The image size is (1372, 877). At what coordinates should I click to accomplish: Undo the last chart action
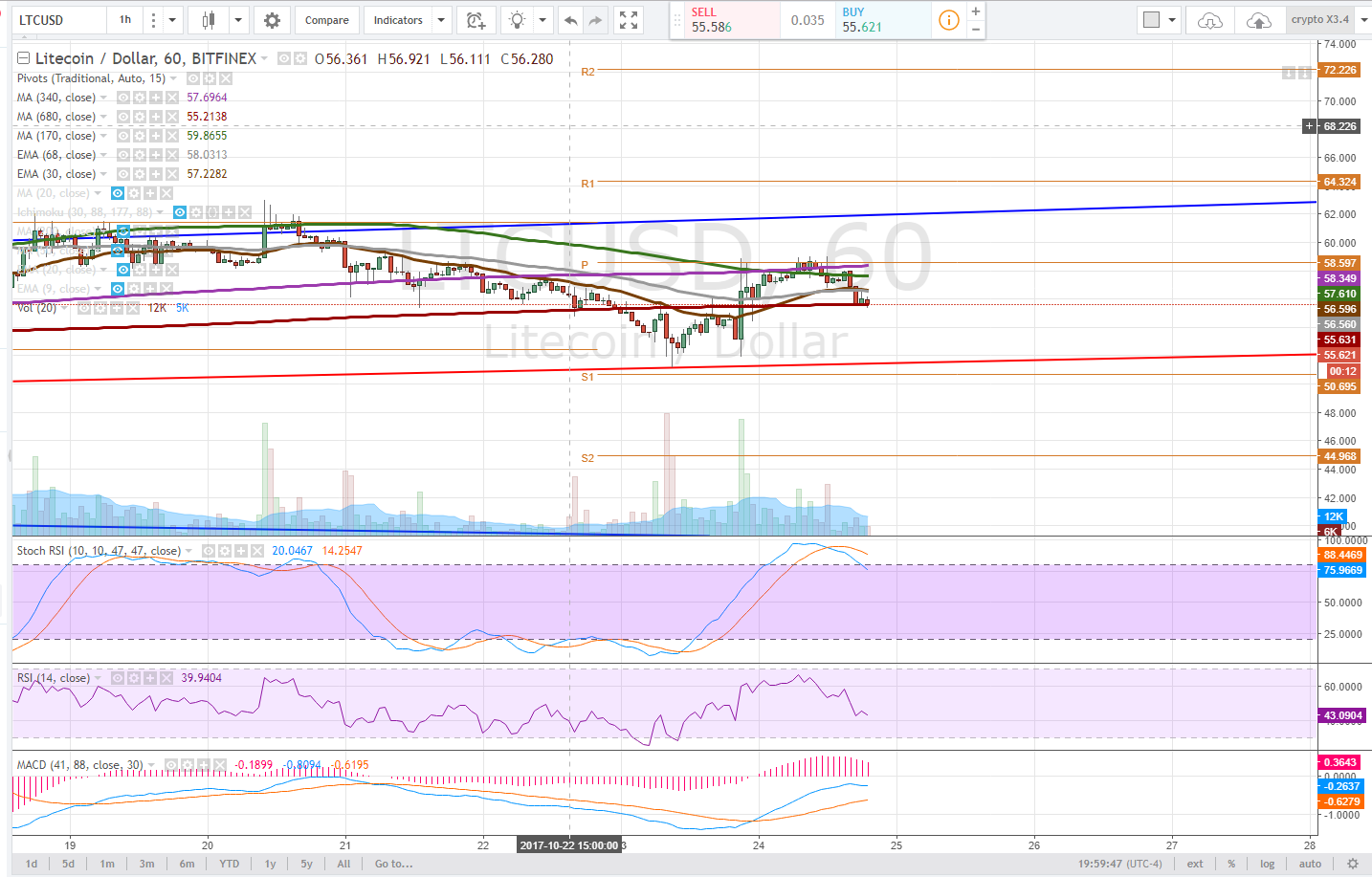(x=570, y=20)
